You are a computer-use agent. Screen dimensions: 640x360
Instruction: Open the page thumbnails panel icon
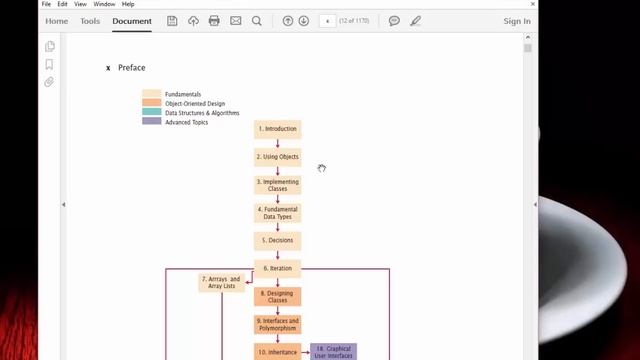(x=49, y=46)
